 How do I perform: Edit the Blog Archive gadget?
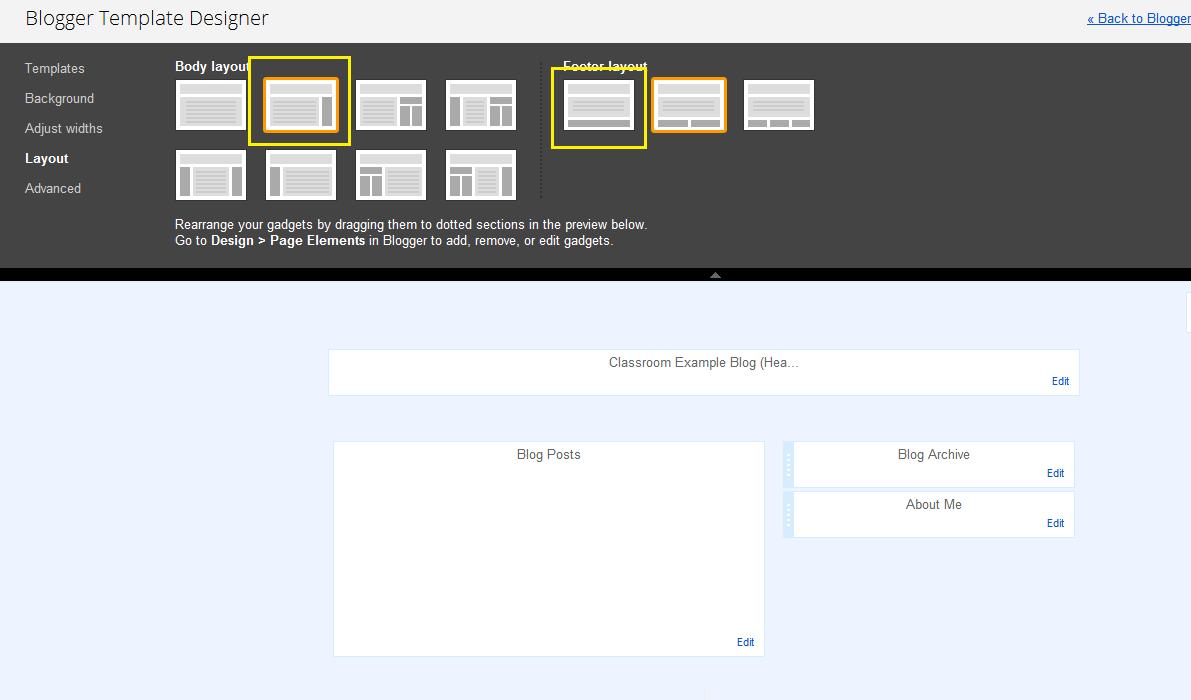1055,473
